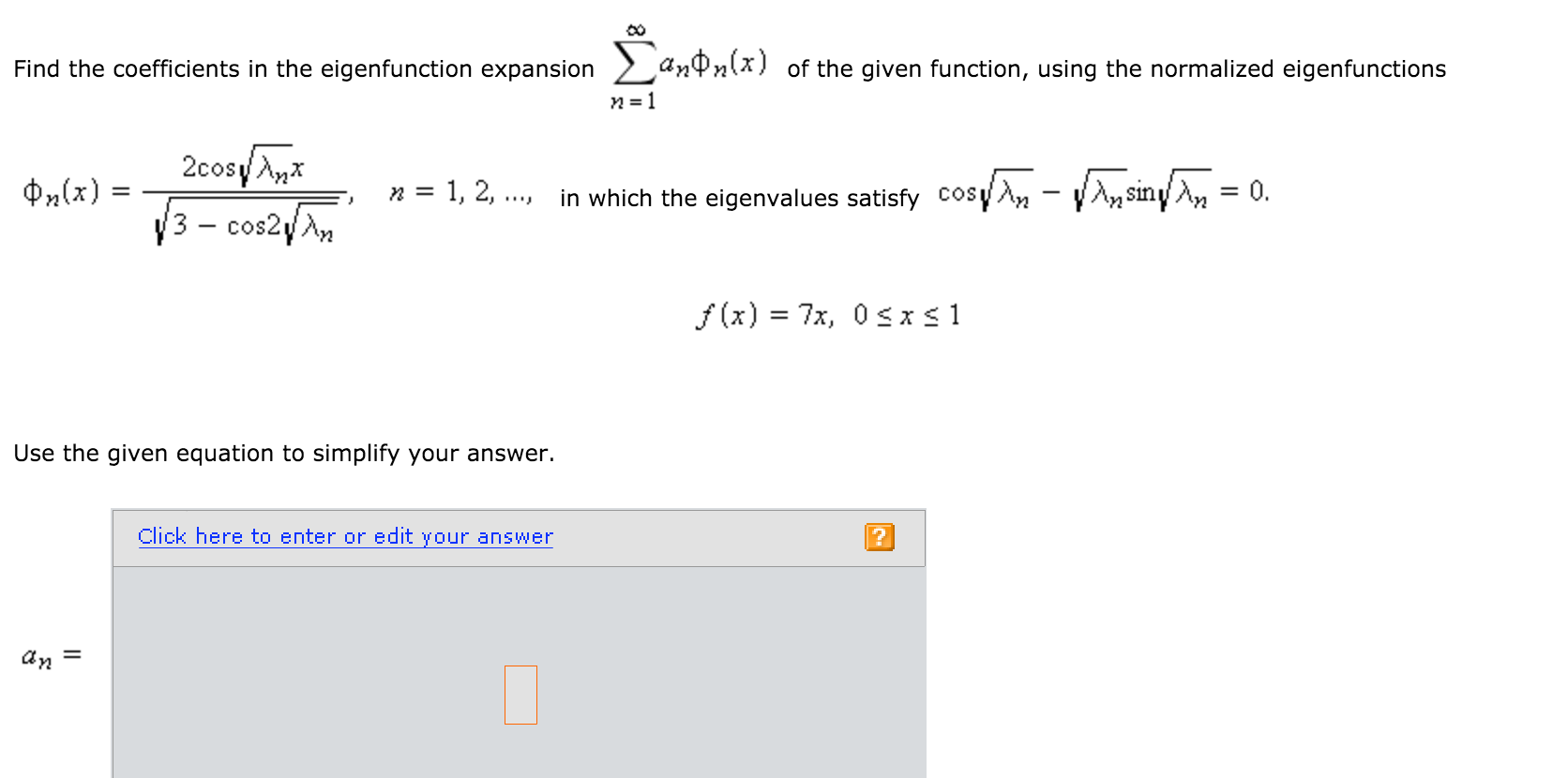Image resolution: width=1568 pixels, height=778 pixels.
Task: Click inside the orange-outlined answer box
Action: coord(520,695)
